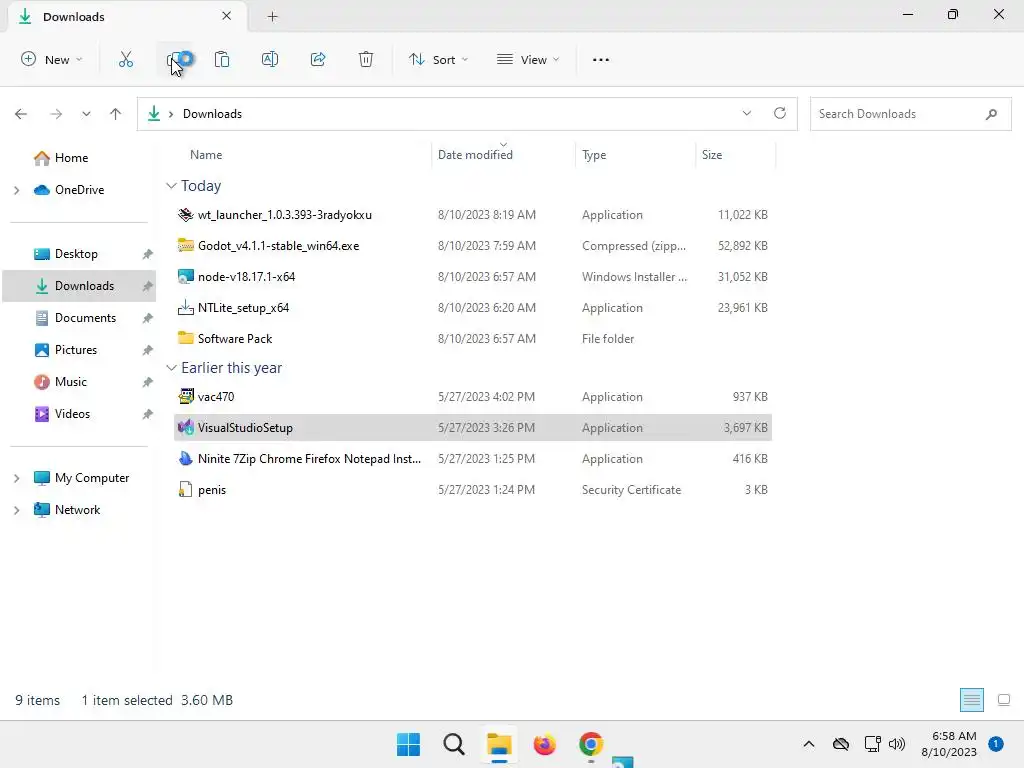Expand OneDrive in navigation pane
The width and height of the screenshot is (1024, 768).
(17, 190)
